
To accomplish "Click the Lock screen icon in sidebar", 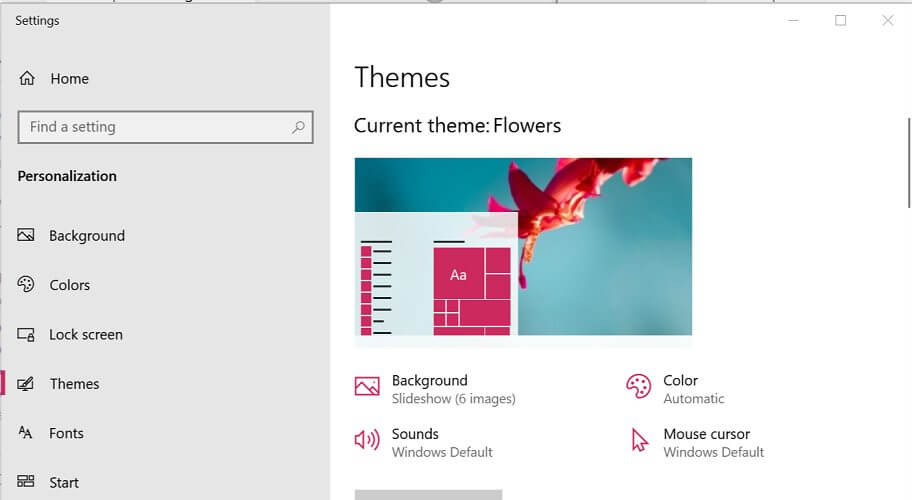I will click(x=26, y=334).
